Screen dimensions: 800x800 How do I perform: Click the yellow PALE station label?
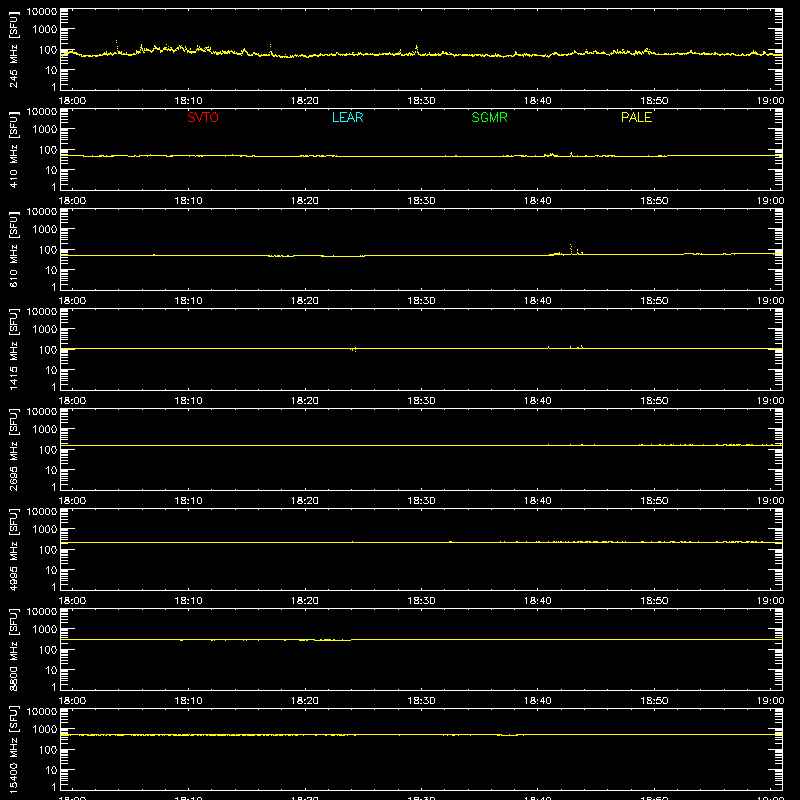tap(636, 117)
